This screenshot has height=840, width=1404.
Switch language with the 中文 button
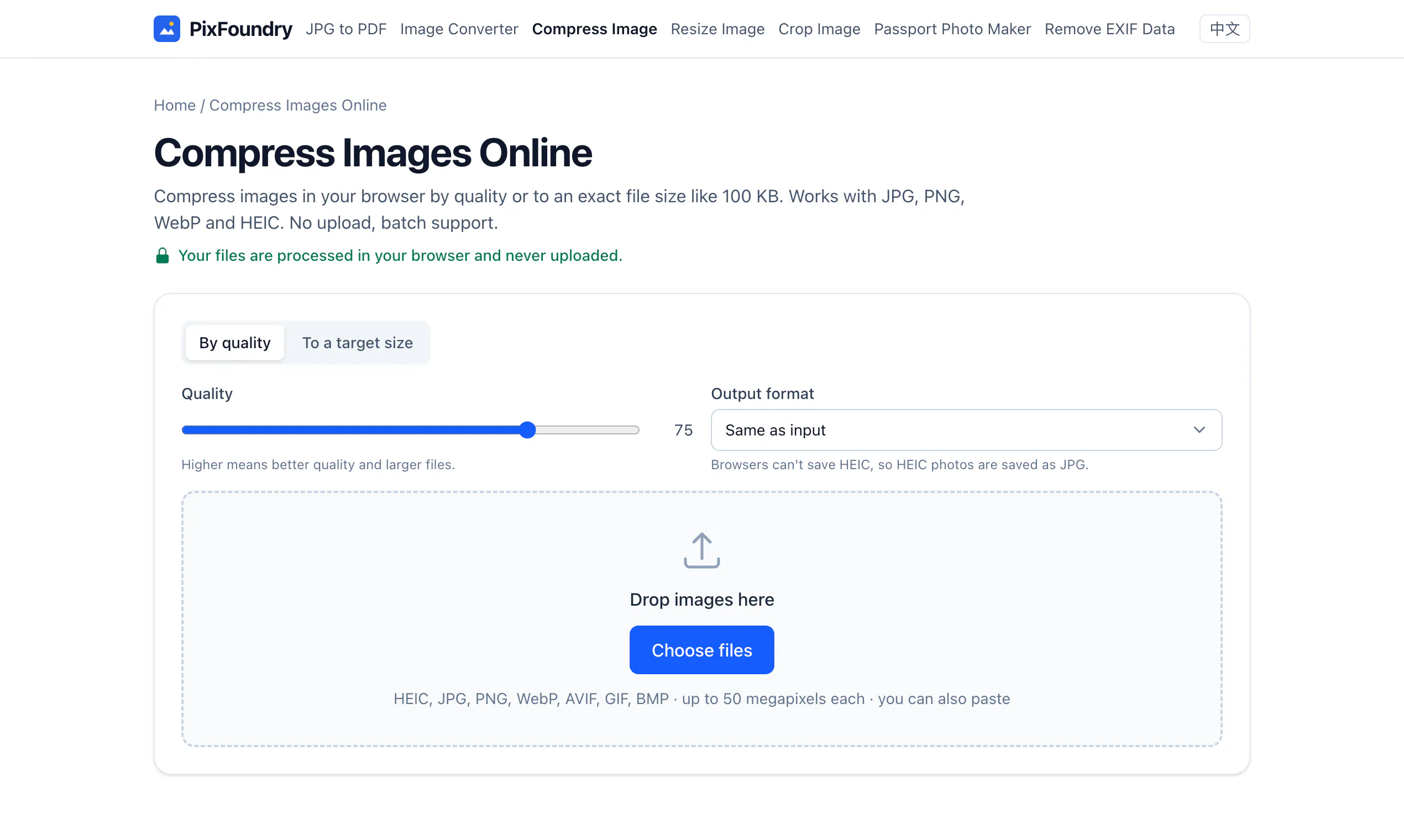(1224, 29)
